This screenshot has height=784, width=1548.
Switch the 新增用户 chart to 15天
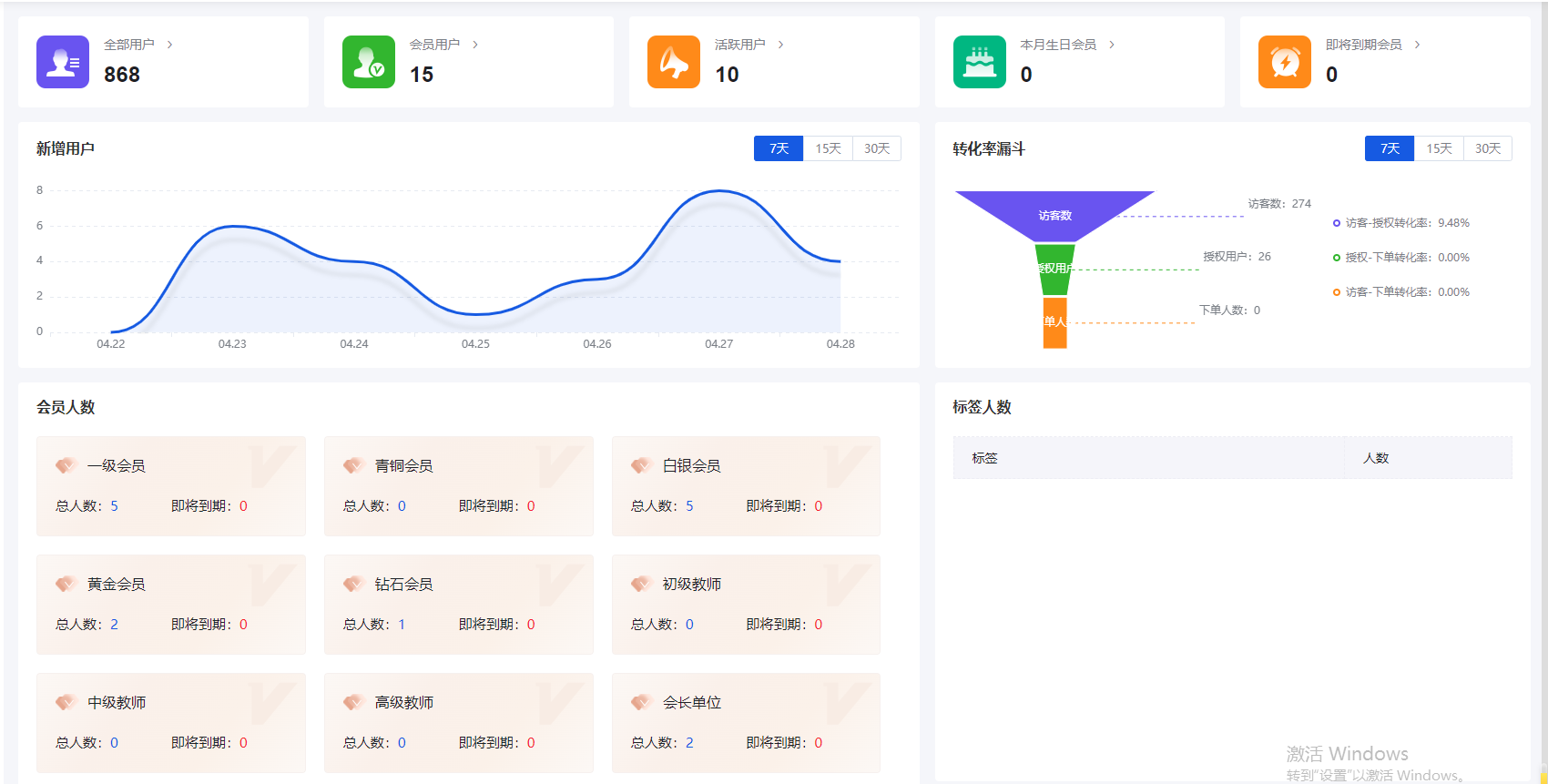[x=828, y=148]
